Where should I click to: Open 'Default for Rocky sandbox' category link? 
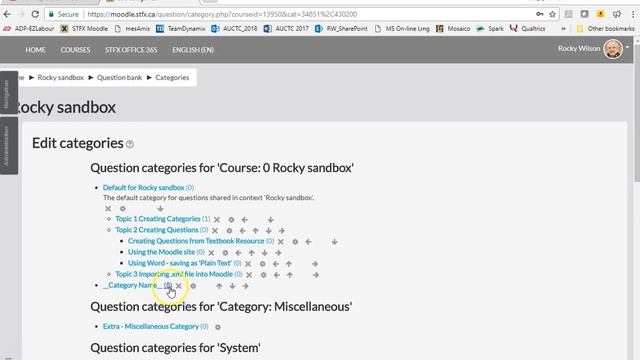click(144, 187)
